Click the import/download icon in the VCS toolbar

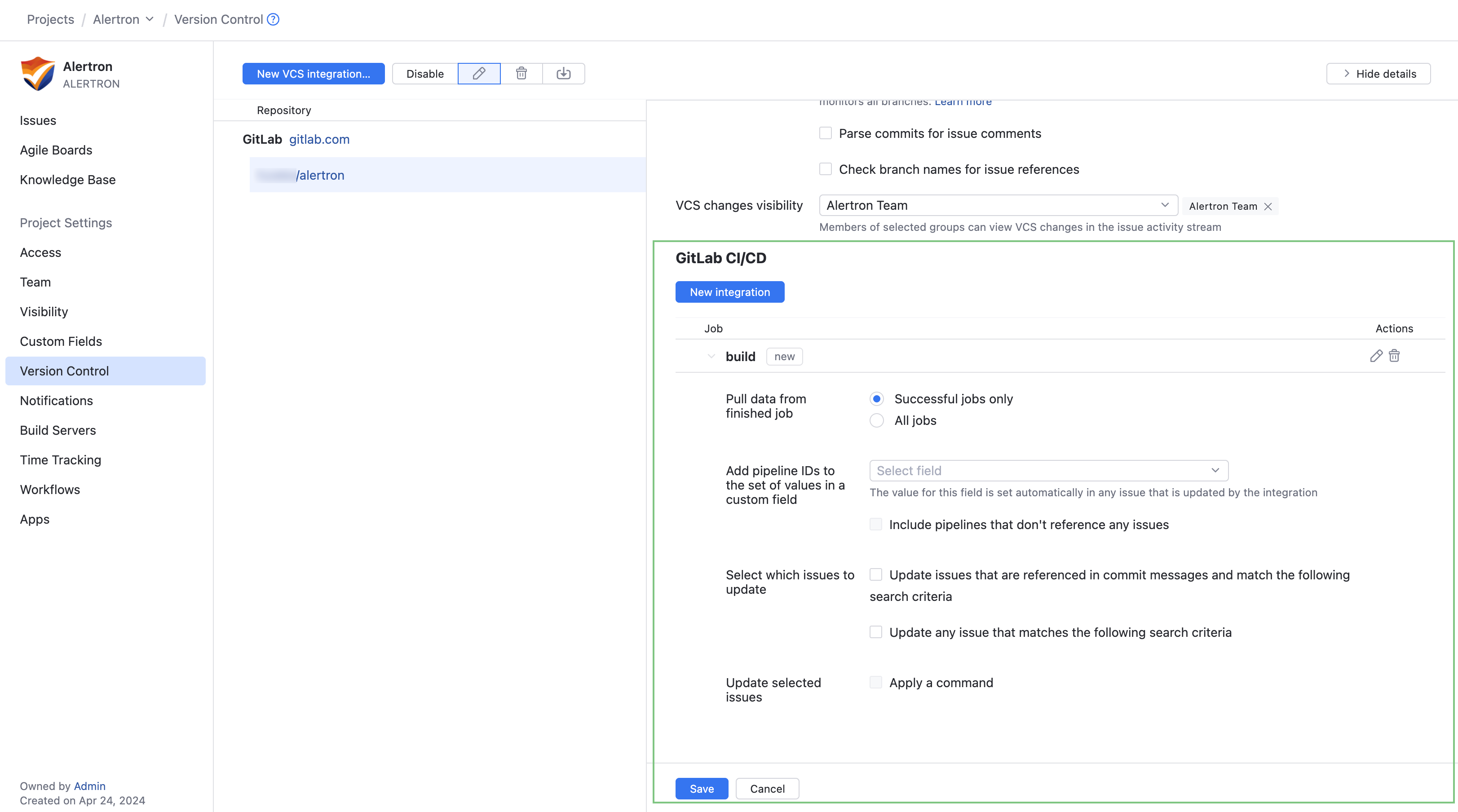(563, 74)
